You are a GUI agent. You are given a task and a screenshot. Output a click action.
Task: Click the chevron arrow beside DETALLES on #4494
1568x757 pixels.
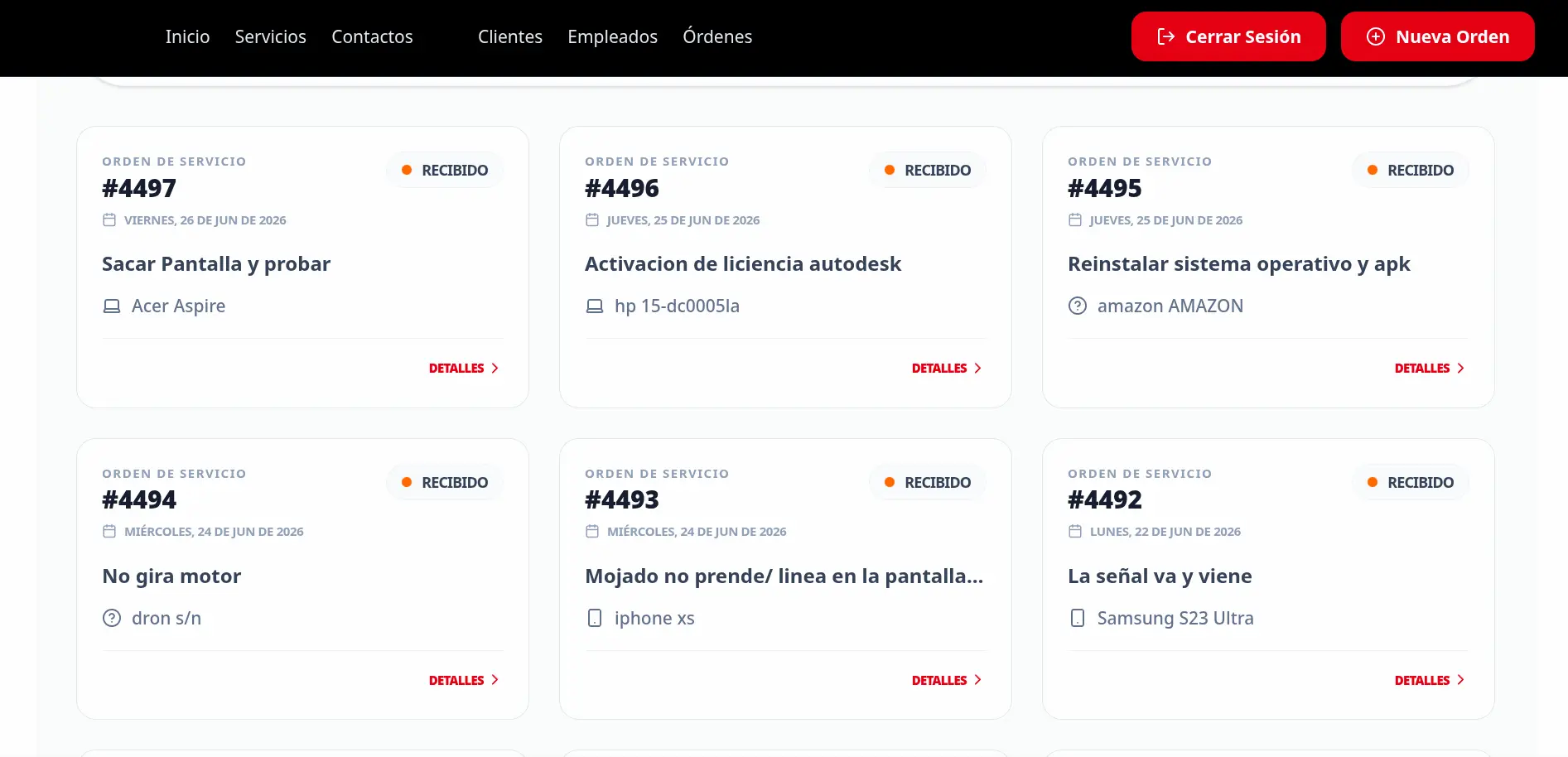point(495,680)
